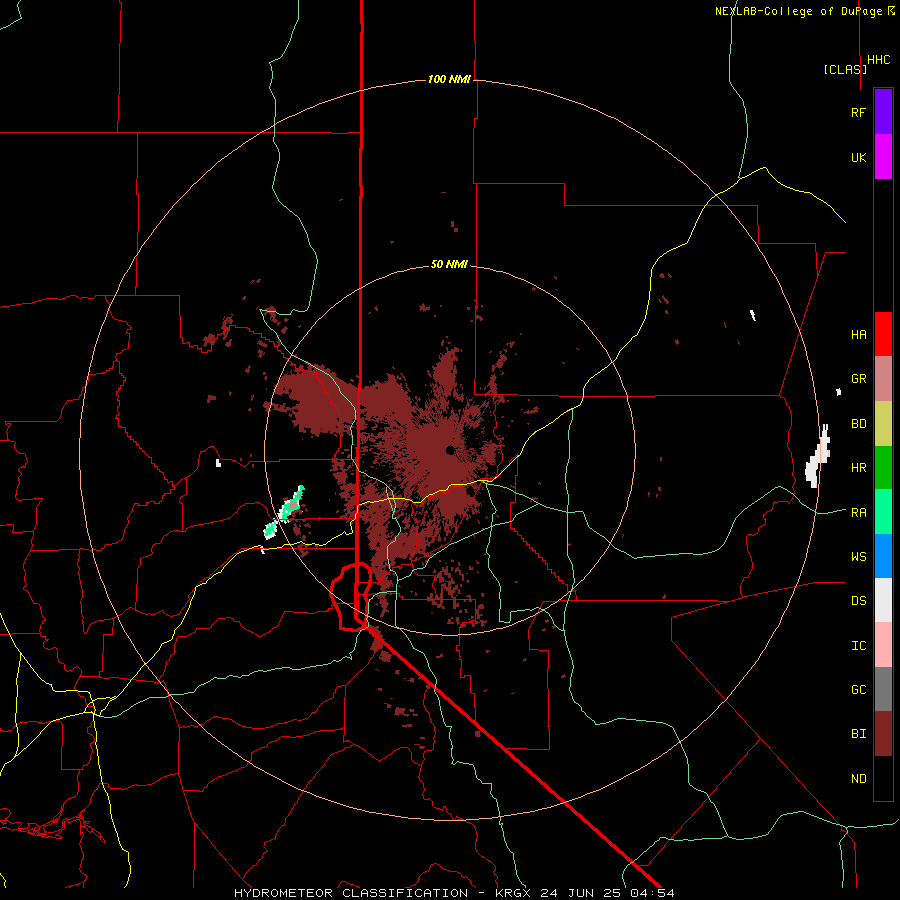Pick the light green RA legend swatch

[883, 512]
